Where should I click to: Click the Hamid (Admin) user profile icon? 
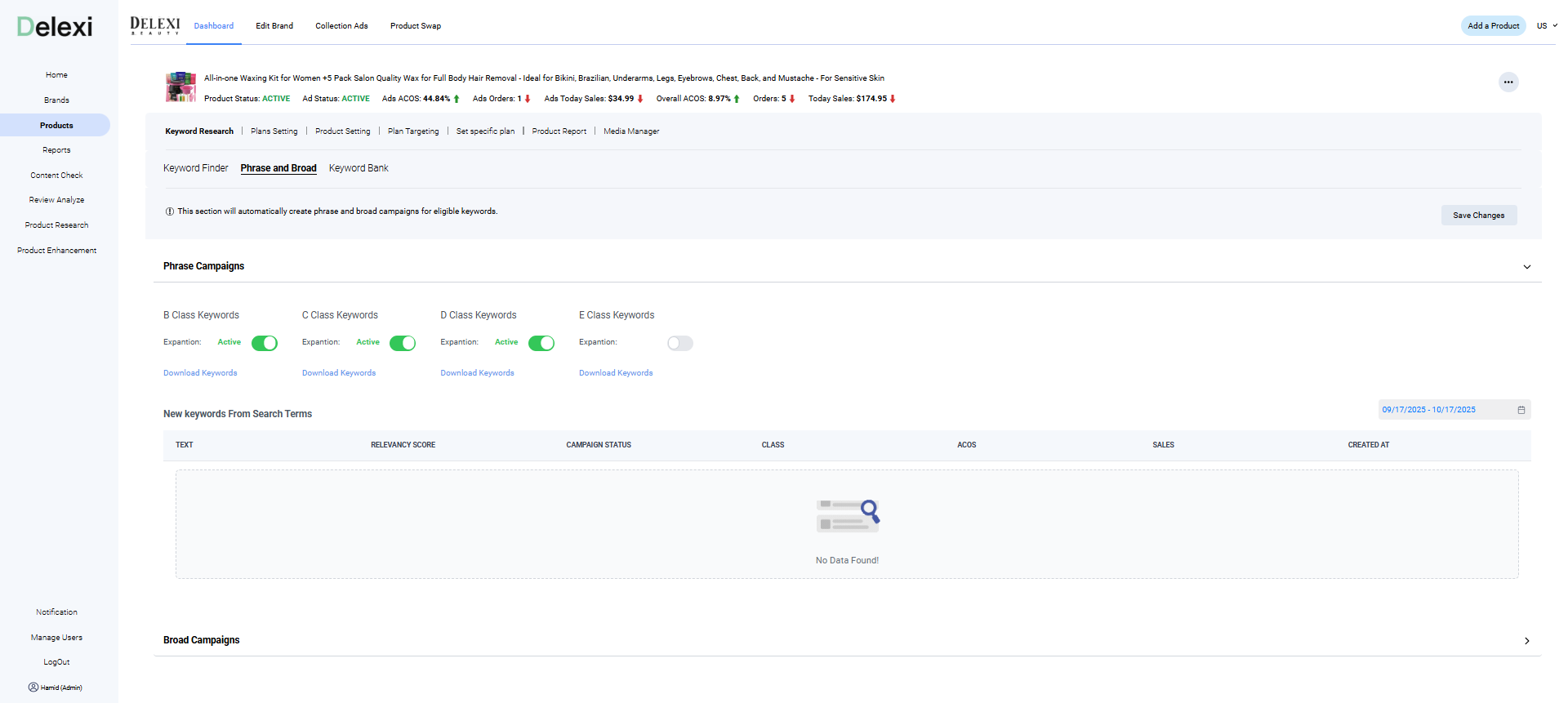(33, 687)
